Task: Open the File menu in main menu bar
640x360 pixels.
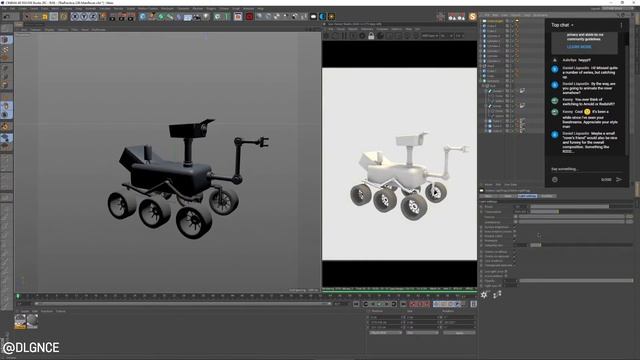Action: pyautogui.click(x=4, y=8)
